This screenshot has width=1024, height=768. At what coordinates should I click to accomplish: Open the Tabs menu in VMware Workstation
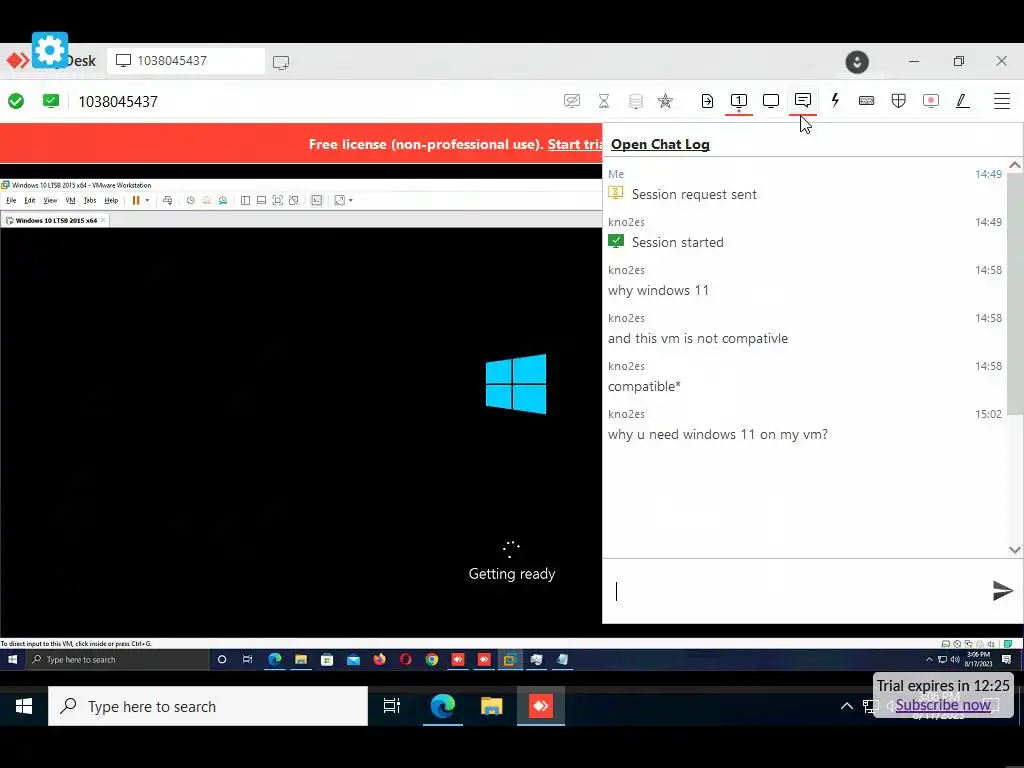pos(90,200)
